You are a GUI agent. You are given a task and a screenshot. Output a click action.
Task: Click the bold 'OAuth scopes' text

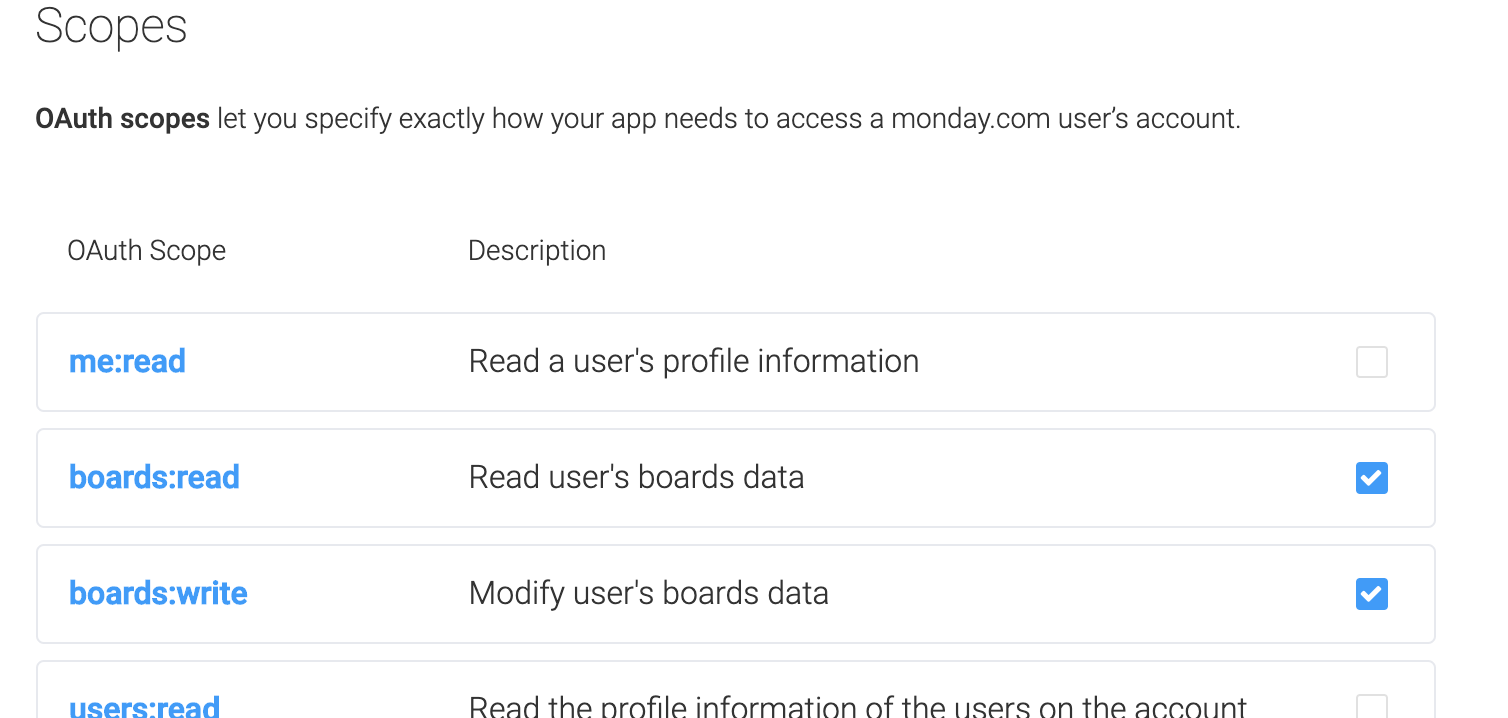coord(122,119)
